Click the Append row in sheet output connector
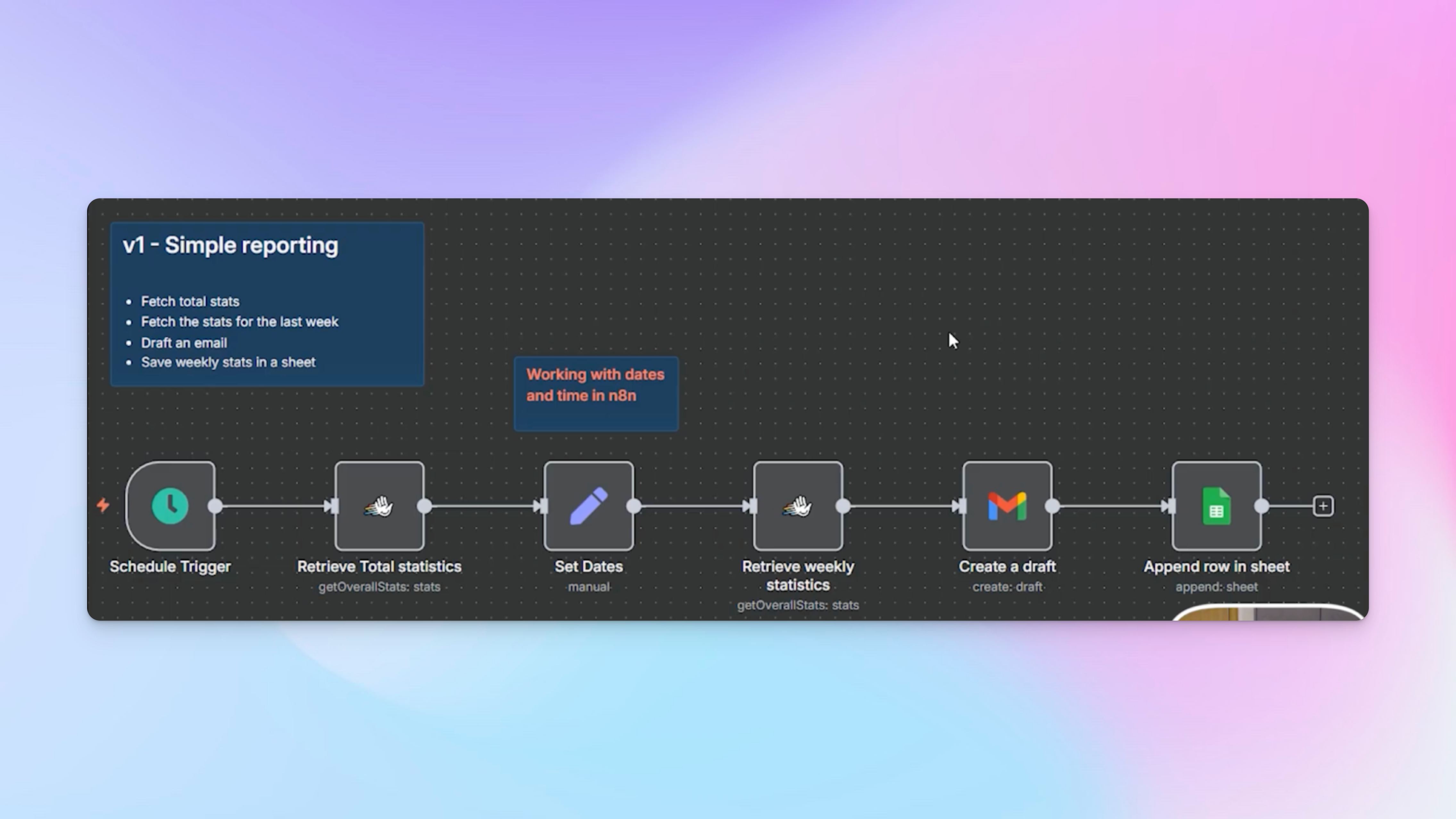 point(1262,506)
